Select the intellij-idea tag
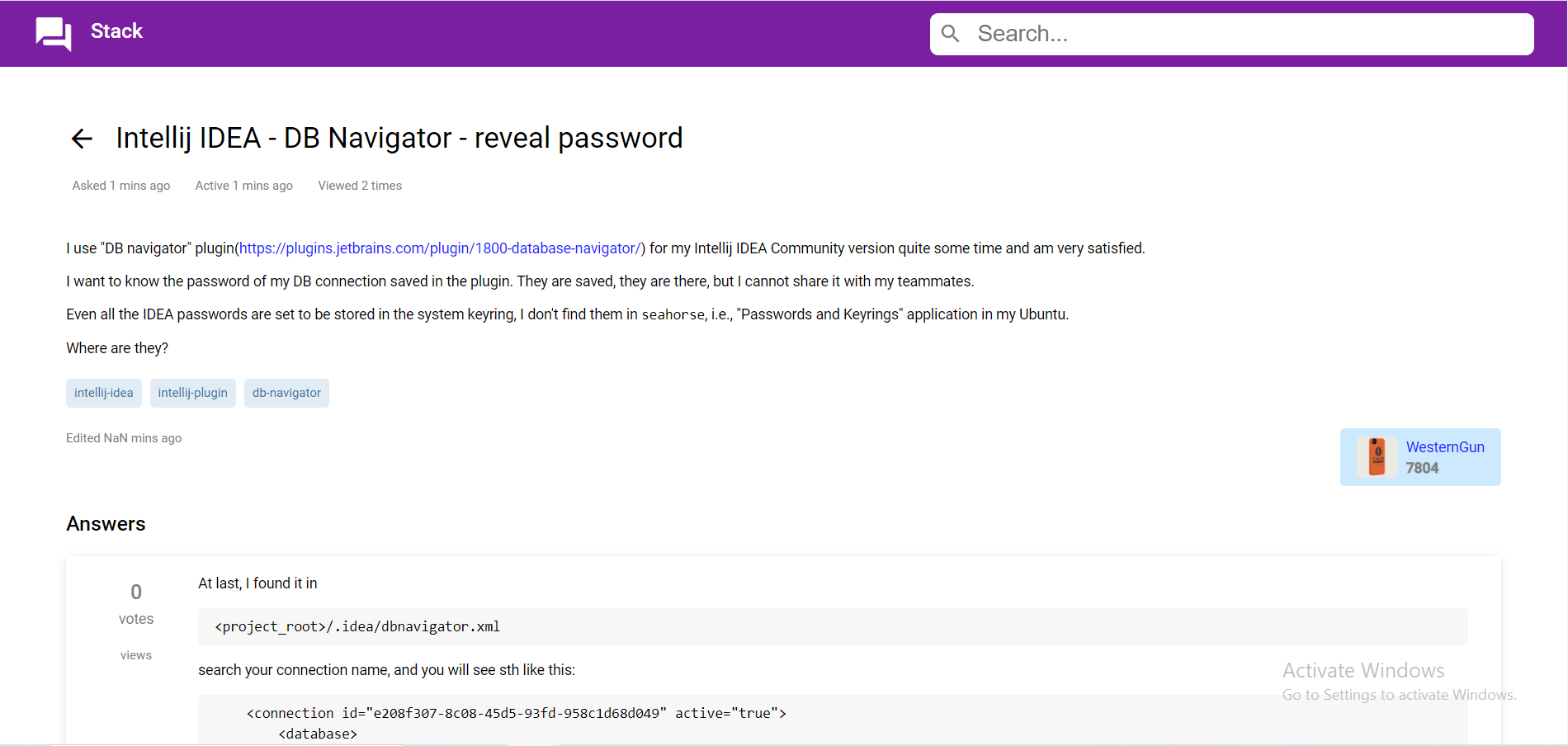The image size is (1568, 746). 103,393
